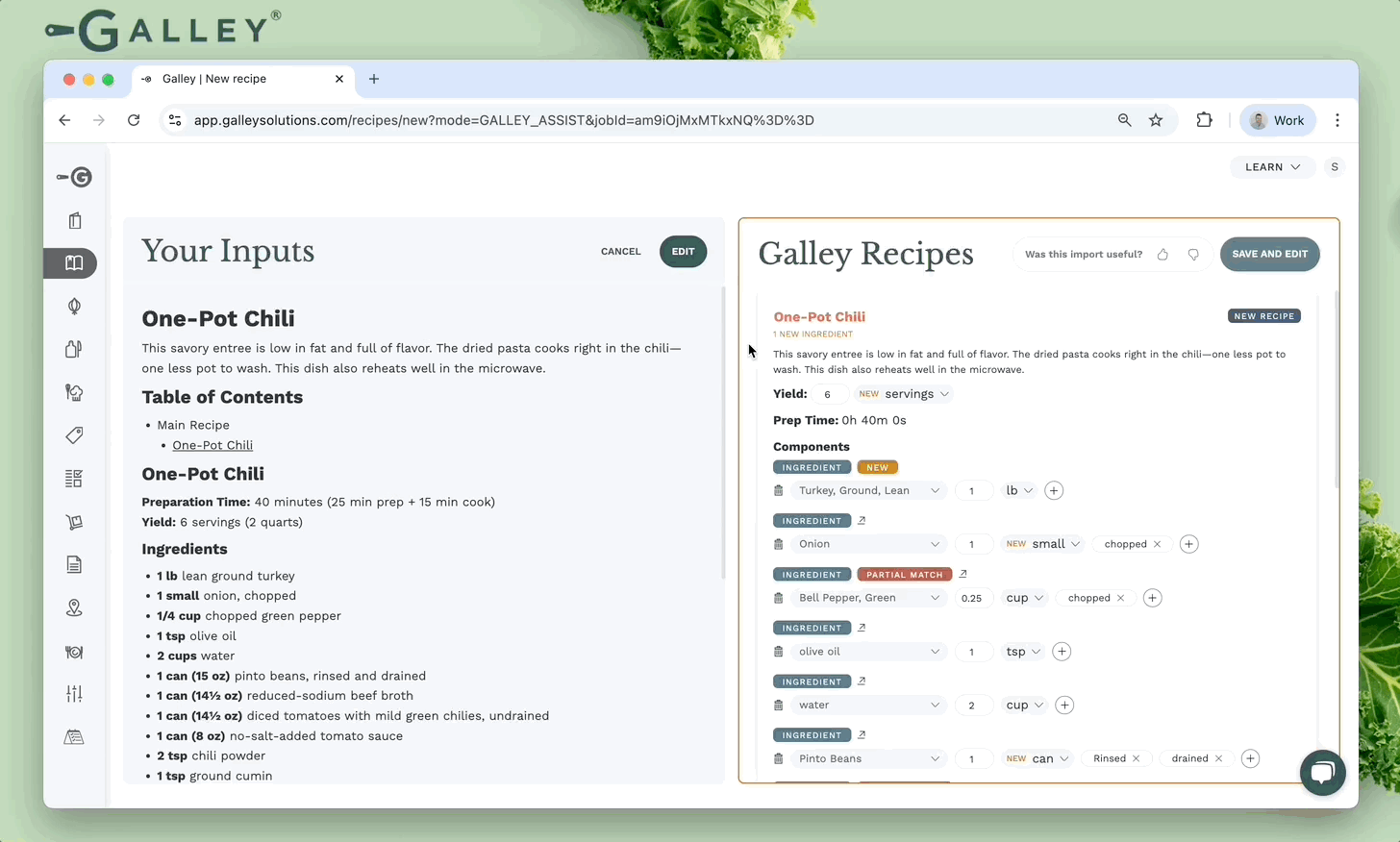The height and width of the screenshot is (842, 1400).
Task: Edit the Bell Pepper quantity 0.25 field
Action: pyautogui.click(x=973, y=598)
